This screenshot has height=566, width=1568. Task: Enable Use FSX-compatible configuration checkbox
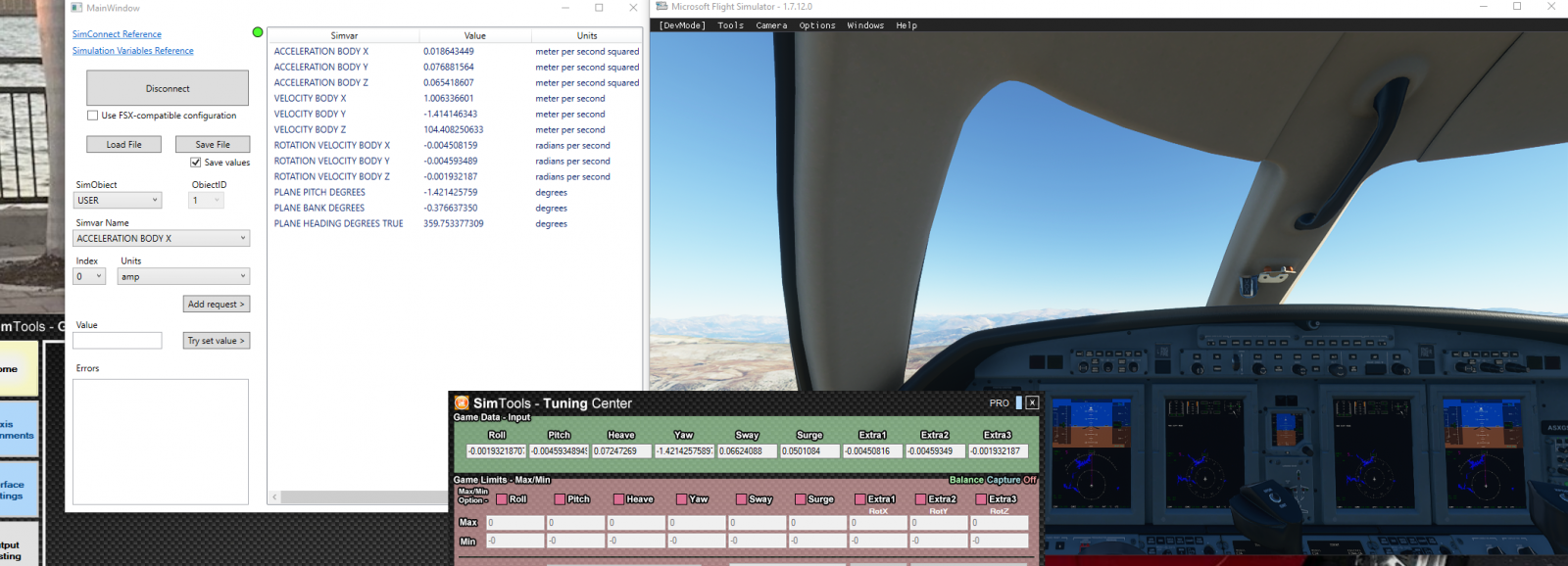tap(92, 116)
